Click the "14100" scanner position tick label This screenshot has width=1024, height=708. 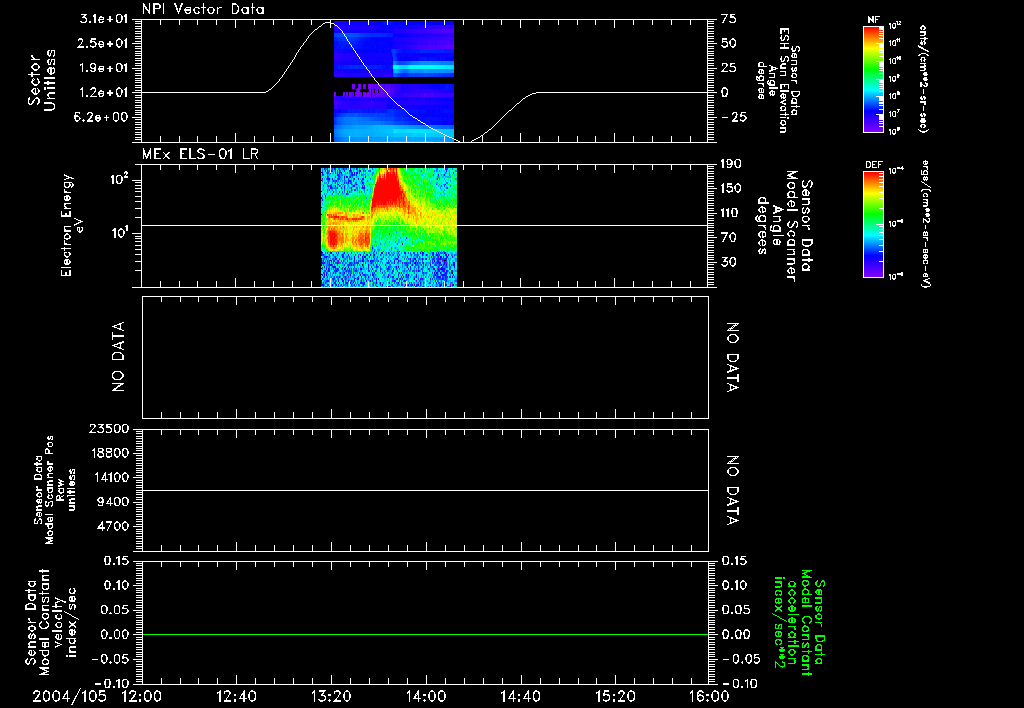(110, 477)
